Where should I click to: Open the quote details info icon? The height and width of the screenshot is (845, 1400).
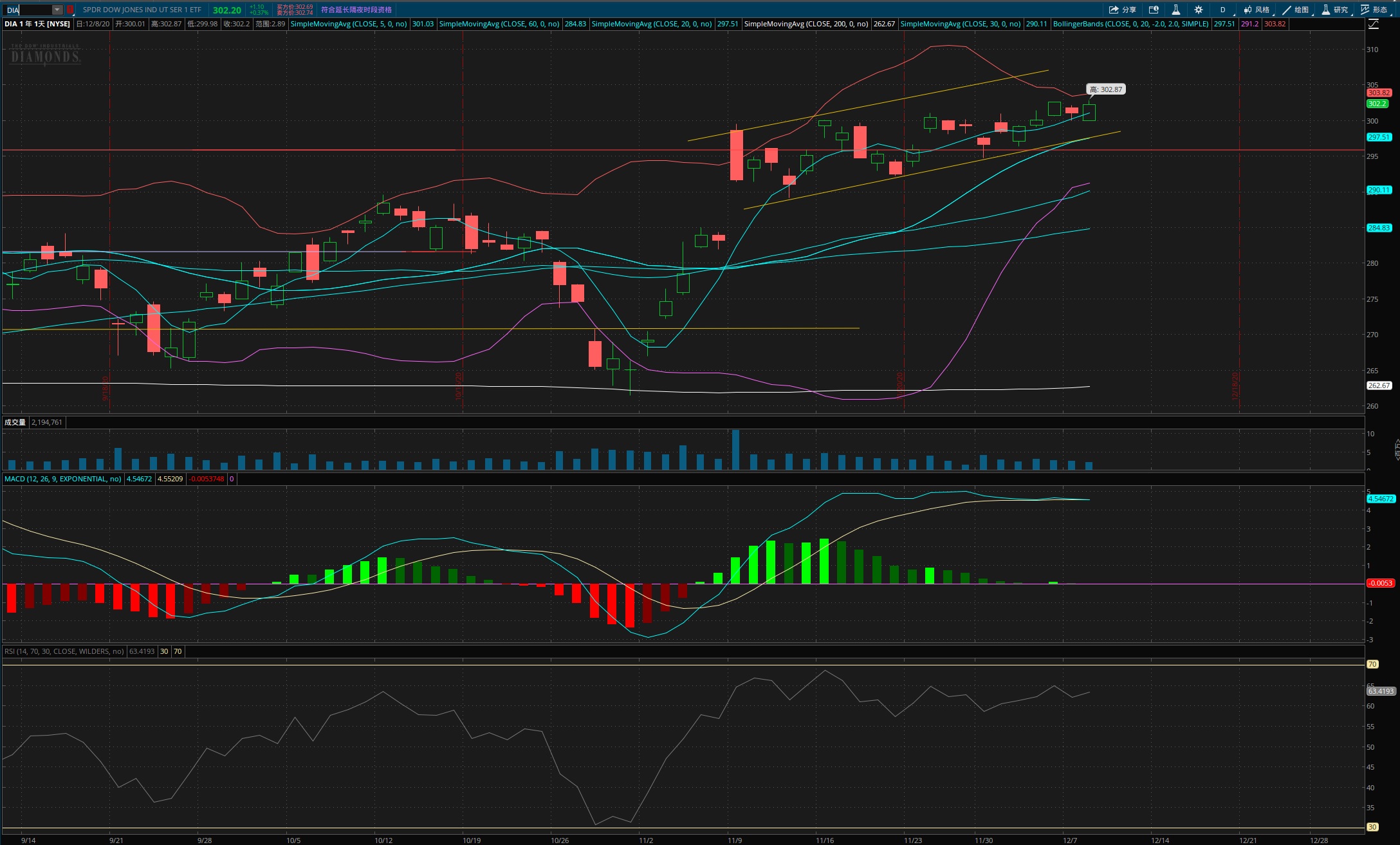1154,10
